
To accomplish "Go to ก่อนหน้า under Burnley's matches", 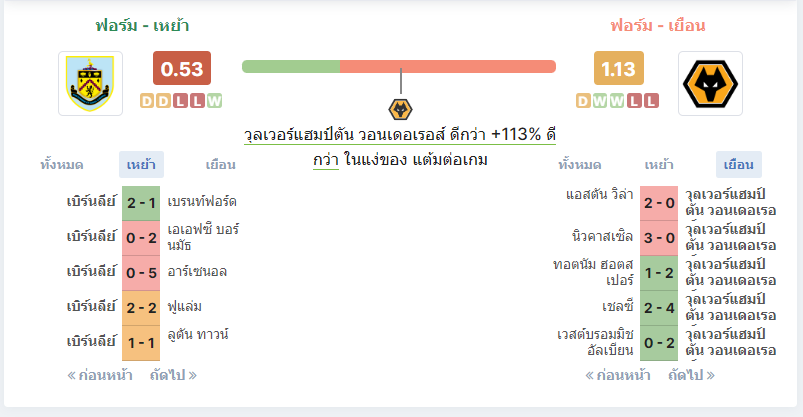I will tap(100, 376).
